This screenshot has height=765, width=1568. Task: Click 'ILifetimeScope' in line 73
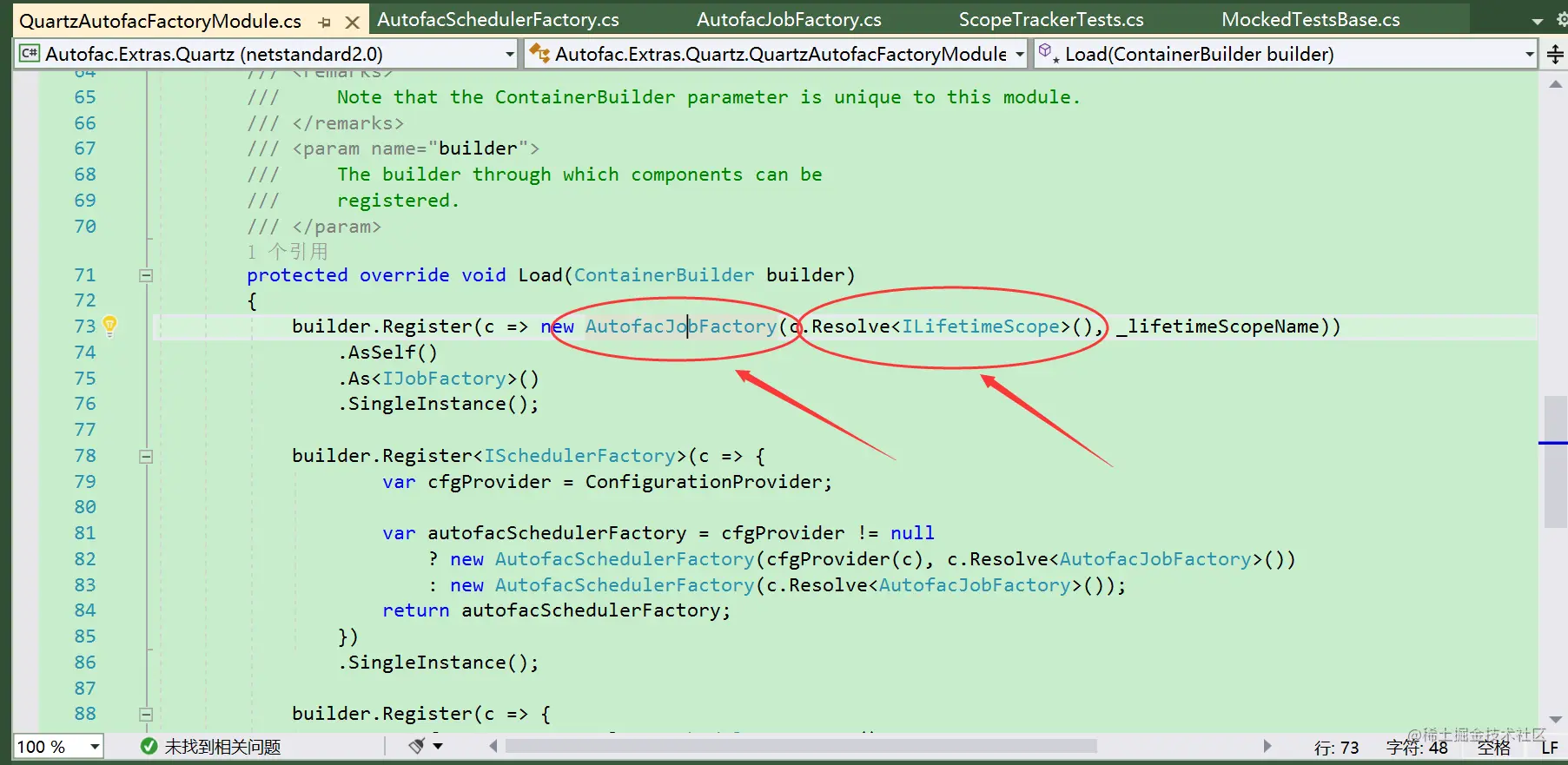[x=980, y=326]
